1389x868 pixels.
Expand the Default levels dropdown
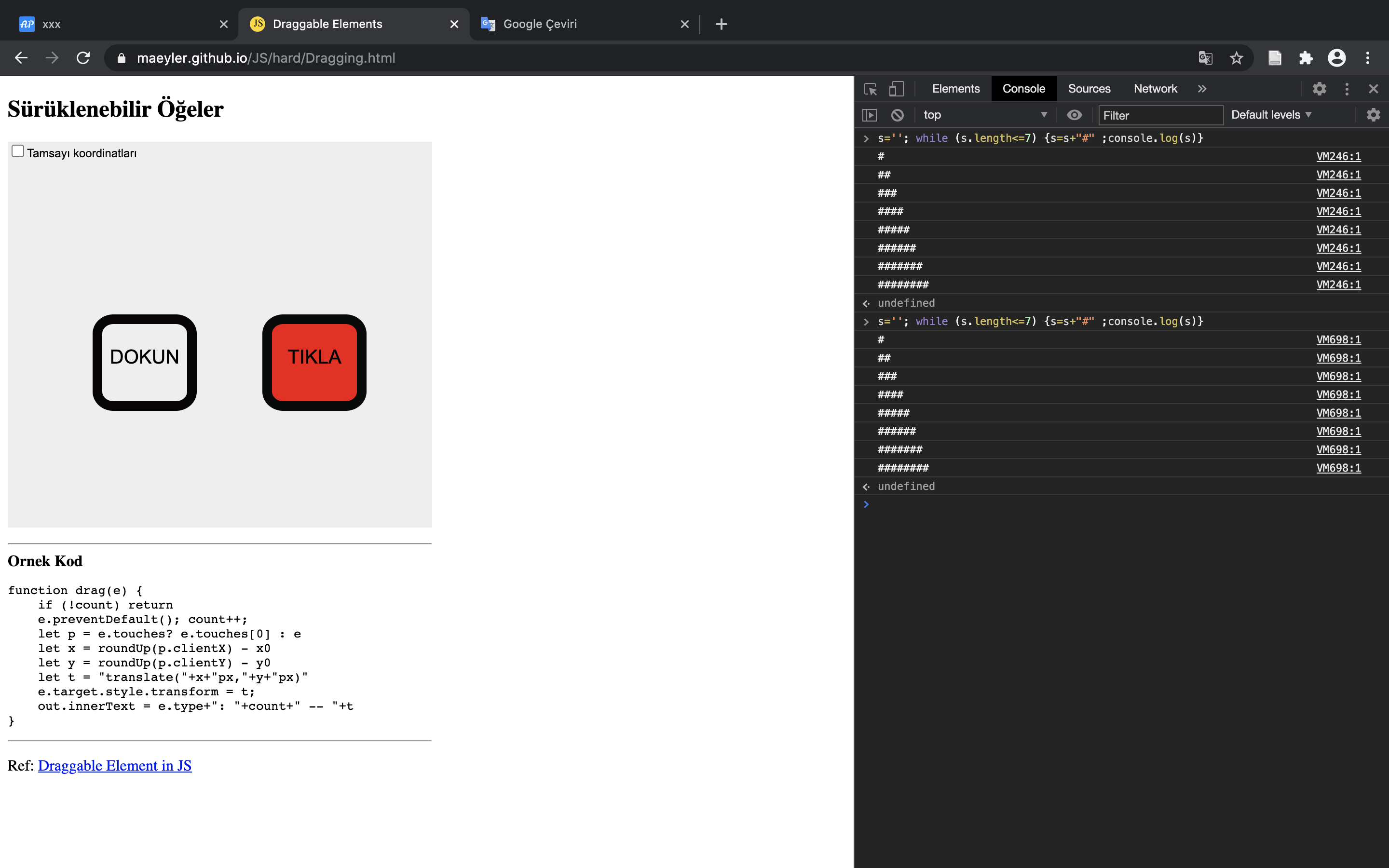click(1271, 115)
